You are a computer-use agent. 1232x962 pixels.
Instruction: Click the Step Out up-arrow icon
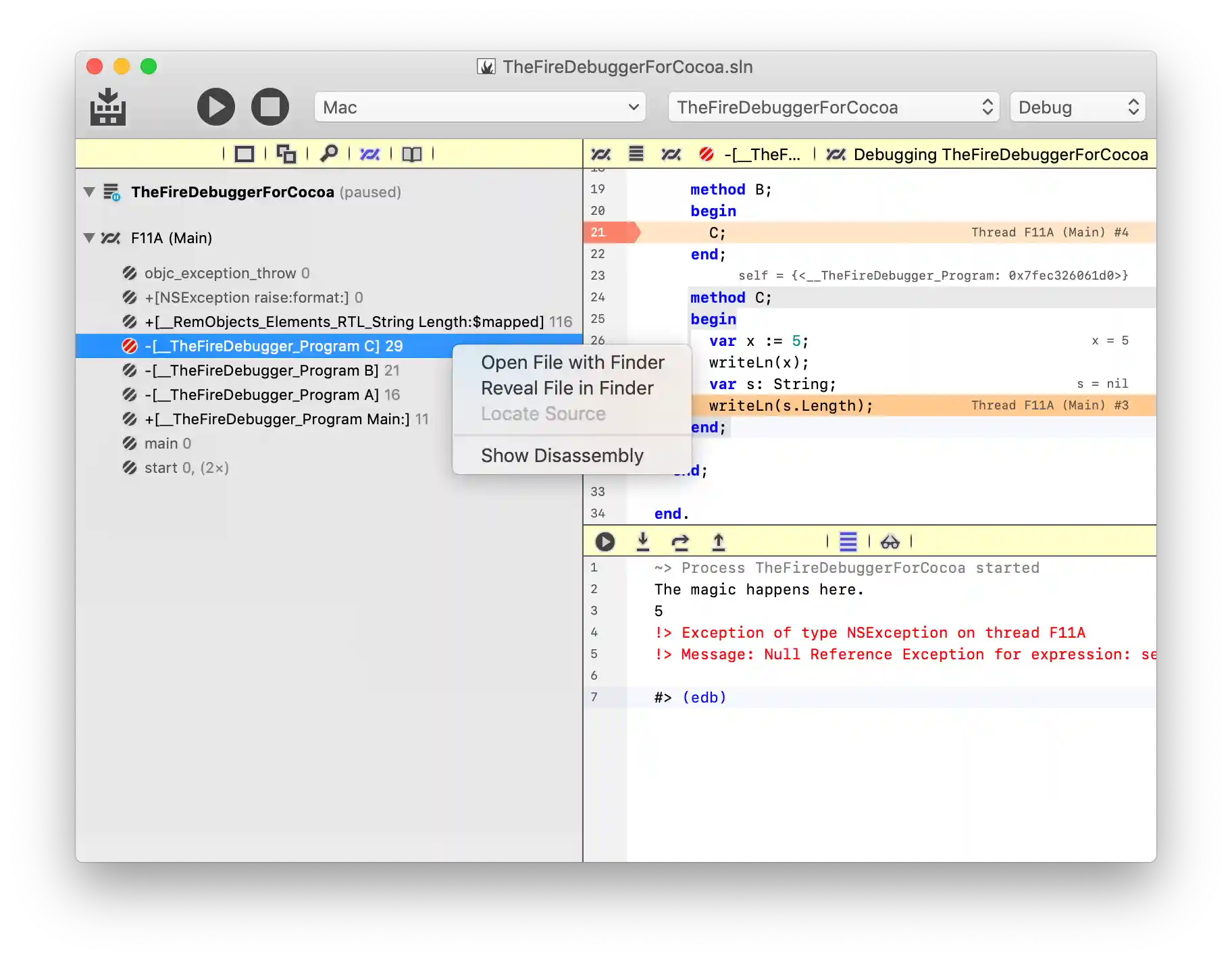[719, 542]
